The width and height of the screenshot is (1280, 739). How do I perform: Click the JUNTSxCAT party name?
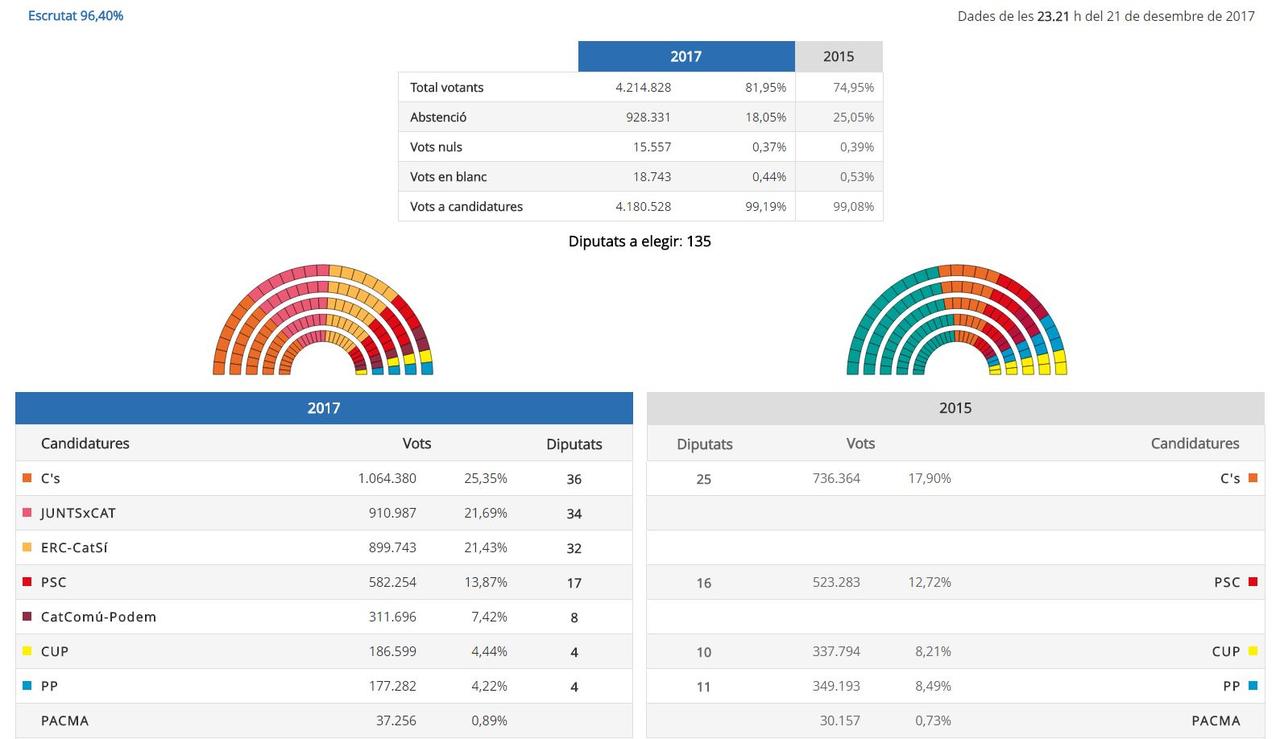tap(78, 513)
